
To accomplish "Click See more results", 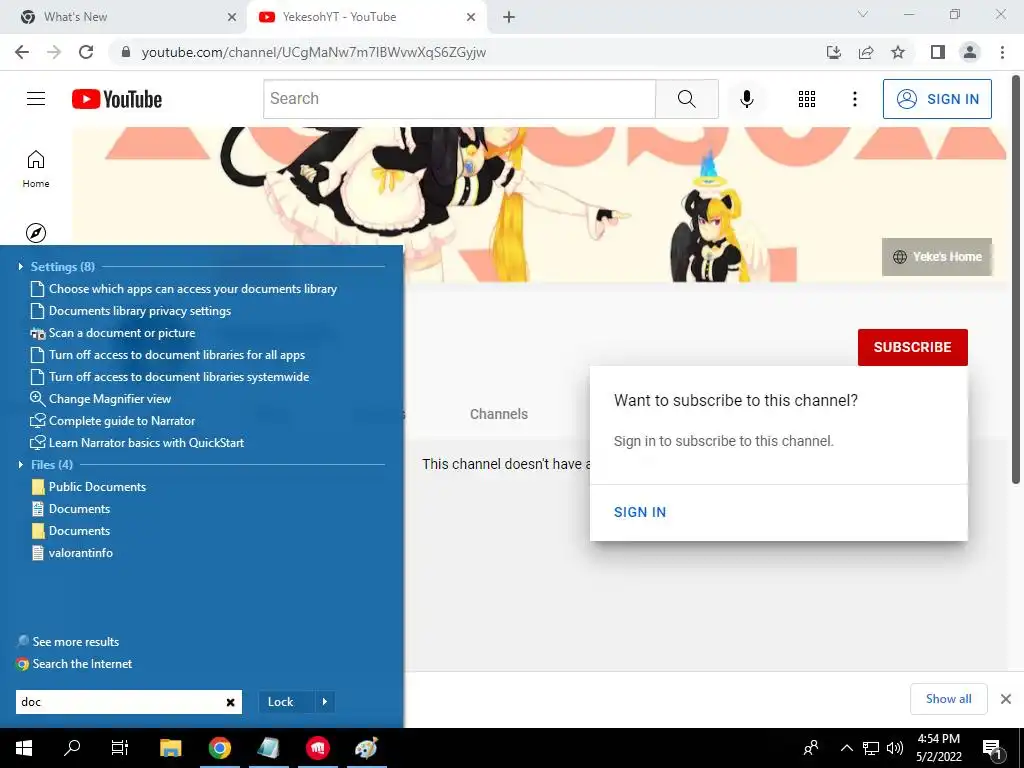I will 76,641.
